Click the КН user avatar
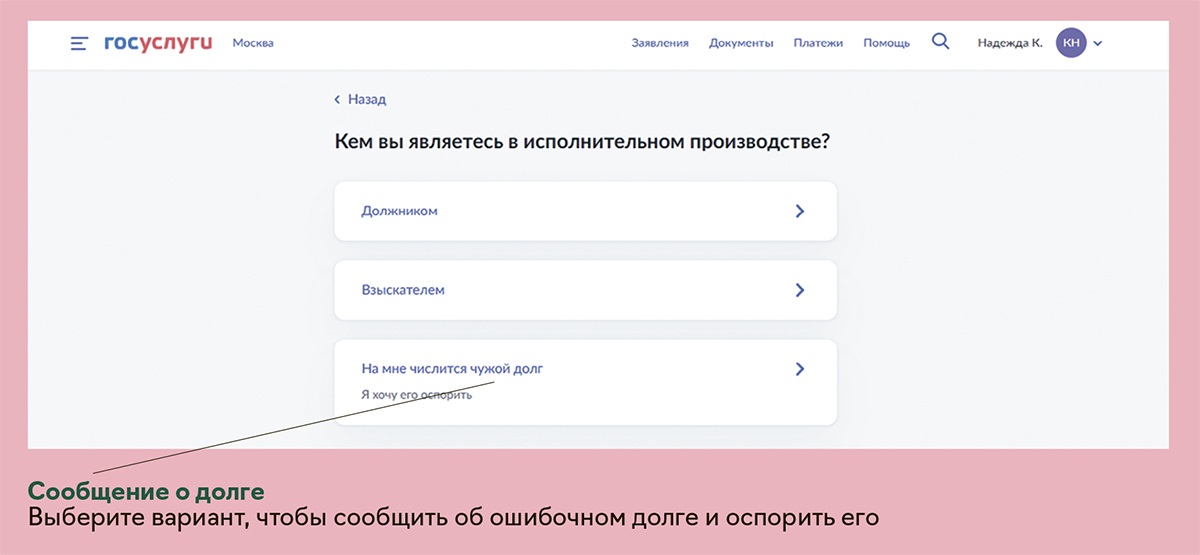Image resolution: width=1200 pixels, height=555 pixels. pyautogui.click(x=1071, y=43)
